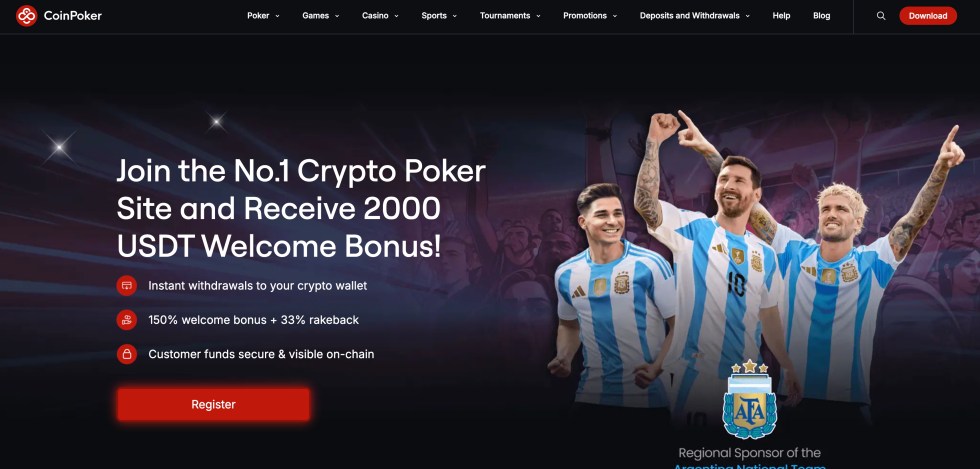Expand the Promotions dropdown
Screen dimensions: 980x469
point(590,16)
